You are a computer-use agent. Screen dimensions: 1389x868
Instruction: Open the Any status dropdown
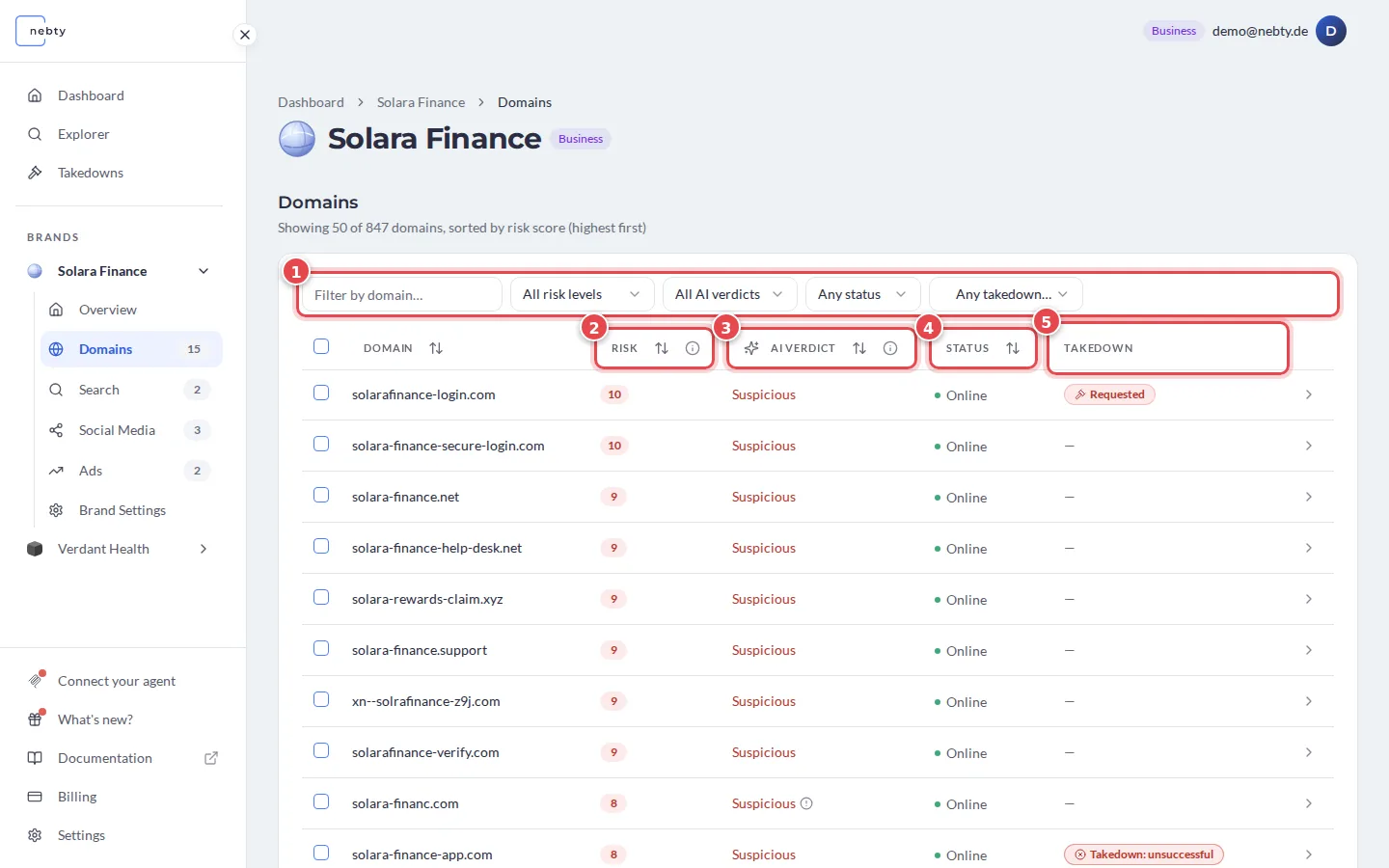pos(862,294)
